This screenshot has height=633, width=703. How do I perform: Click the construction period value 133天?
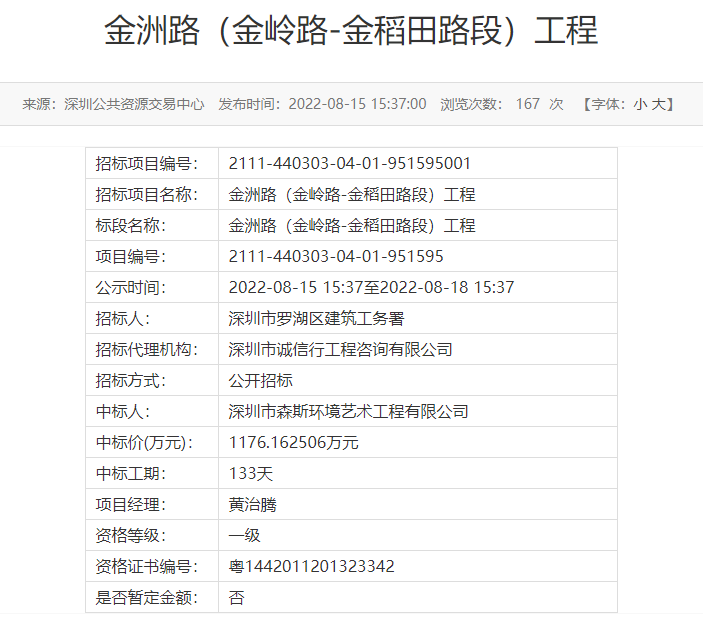251,474
